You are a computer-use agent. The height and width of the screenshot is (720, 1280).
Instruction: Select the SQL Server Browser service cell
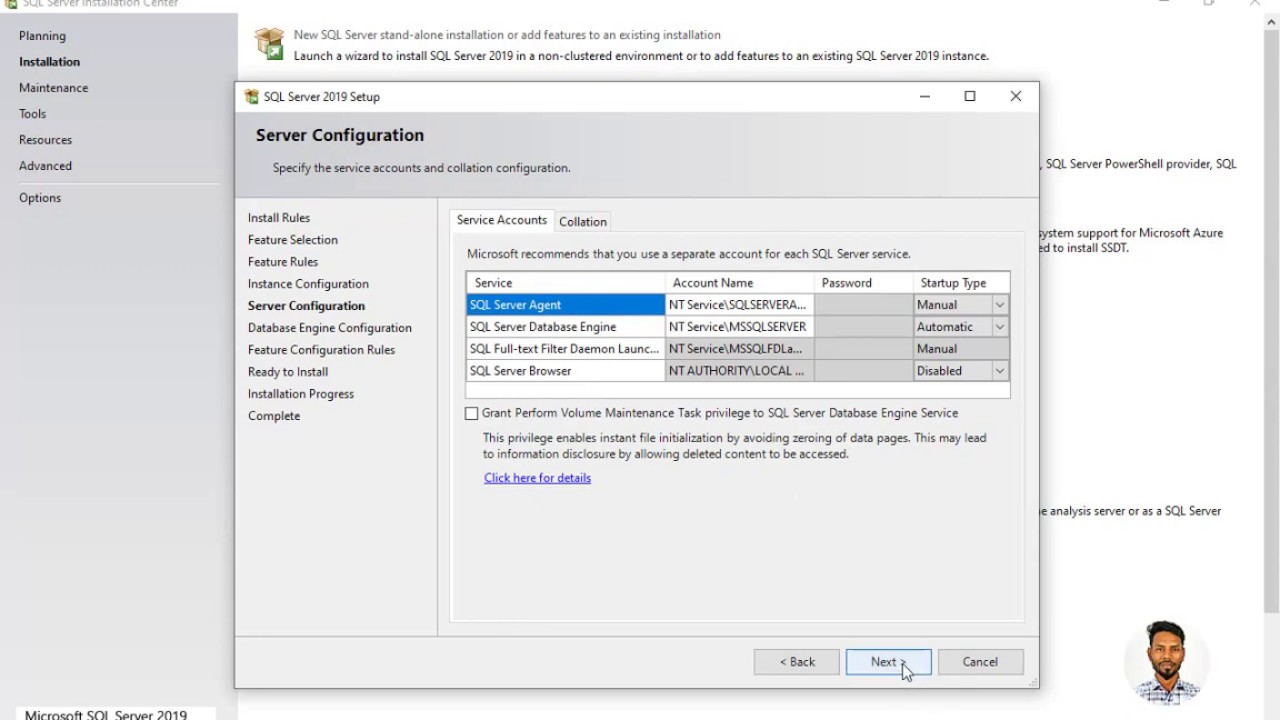(x=566, y=371)
